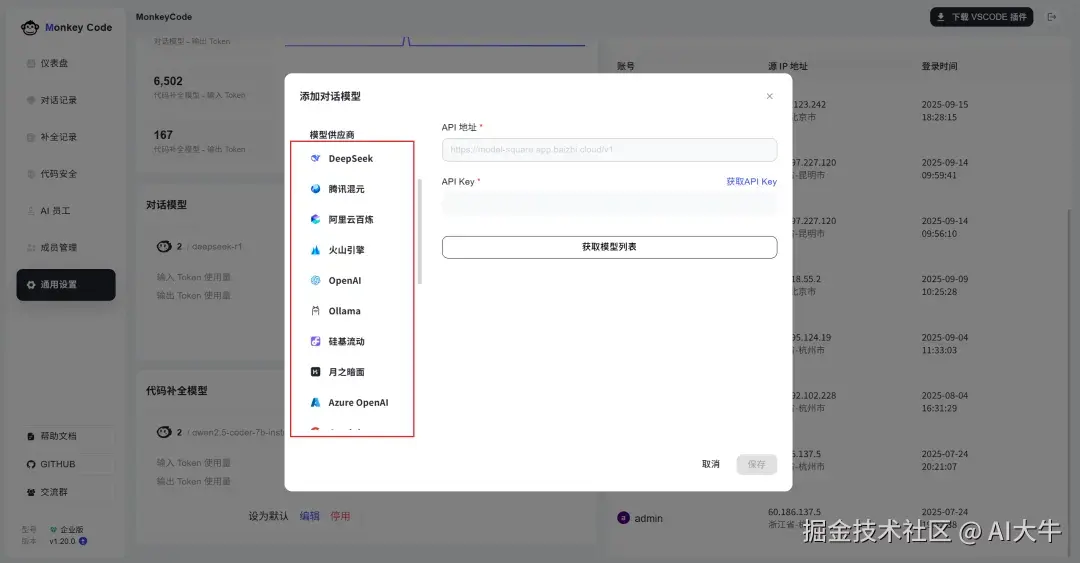Click the 167 token count
1080x563 pixels.
click(x=163, y=134)
